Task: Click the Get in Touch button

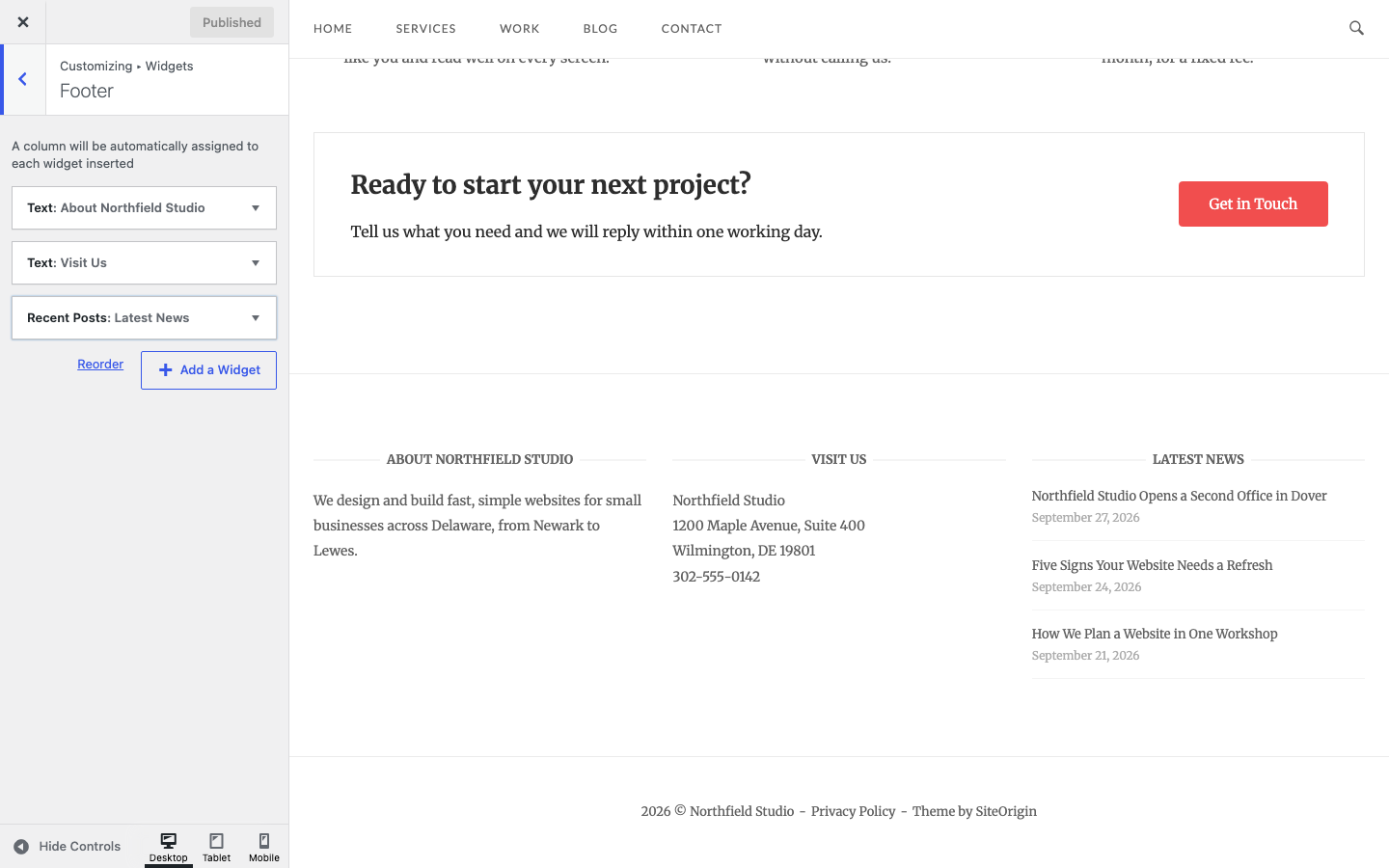Action: [1253, 204]
